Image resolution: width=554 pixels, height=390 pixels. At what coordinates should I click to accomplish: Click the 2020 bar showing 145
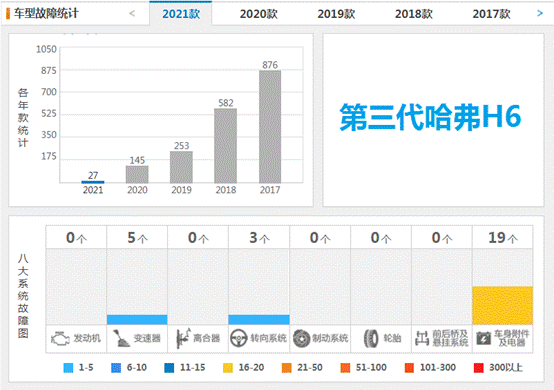(x=137, y=174)
